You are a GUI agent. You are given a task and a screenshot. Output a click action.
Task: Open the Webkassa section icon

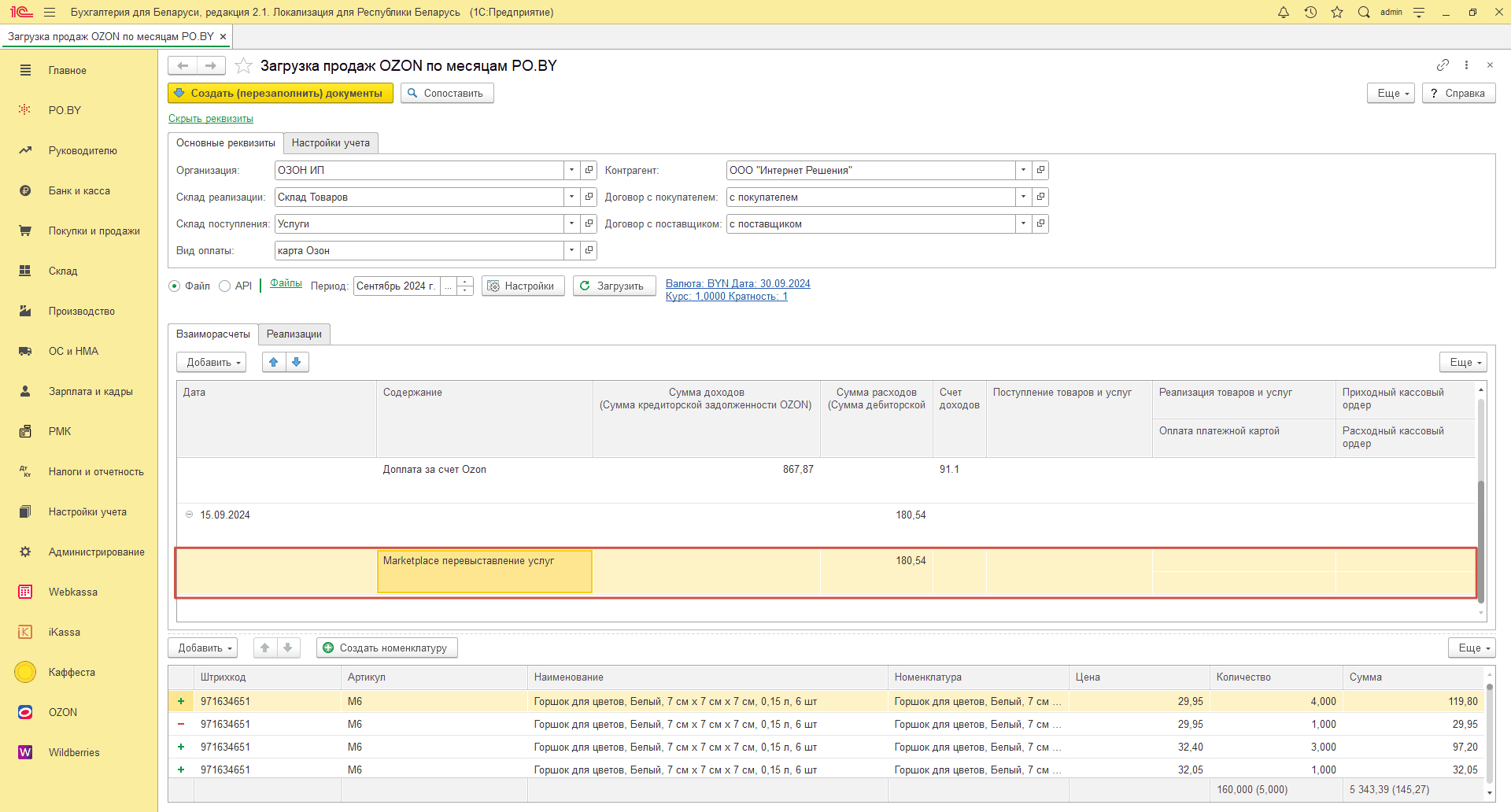25,592
